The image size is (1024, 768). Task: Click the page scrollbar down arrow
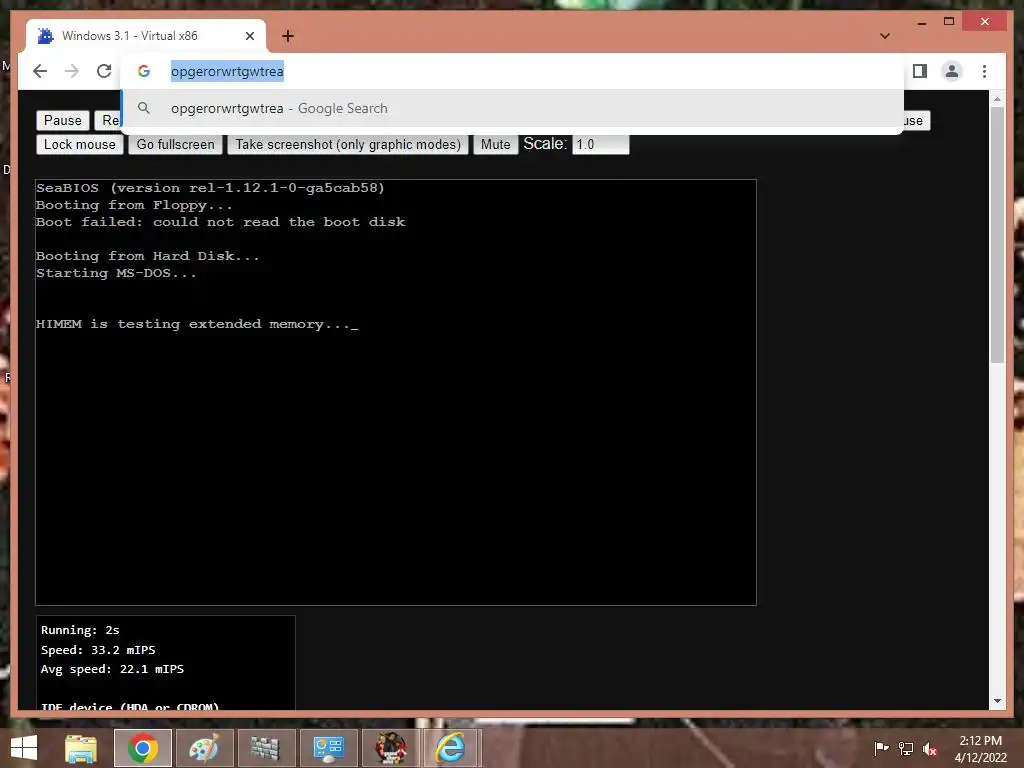pyautogui.click(x=997, y=701)
